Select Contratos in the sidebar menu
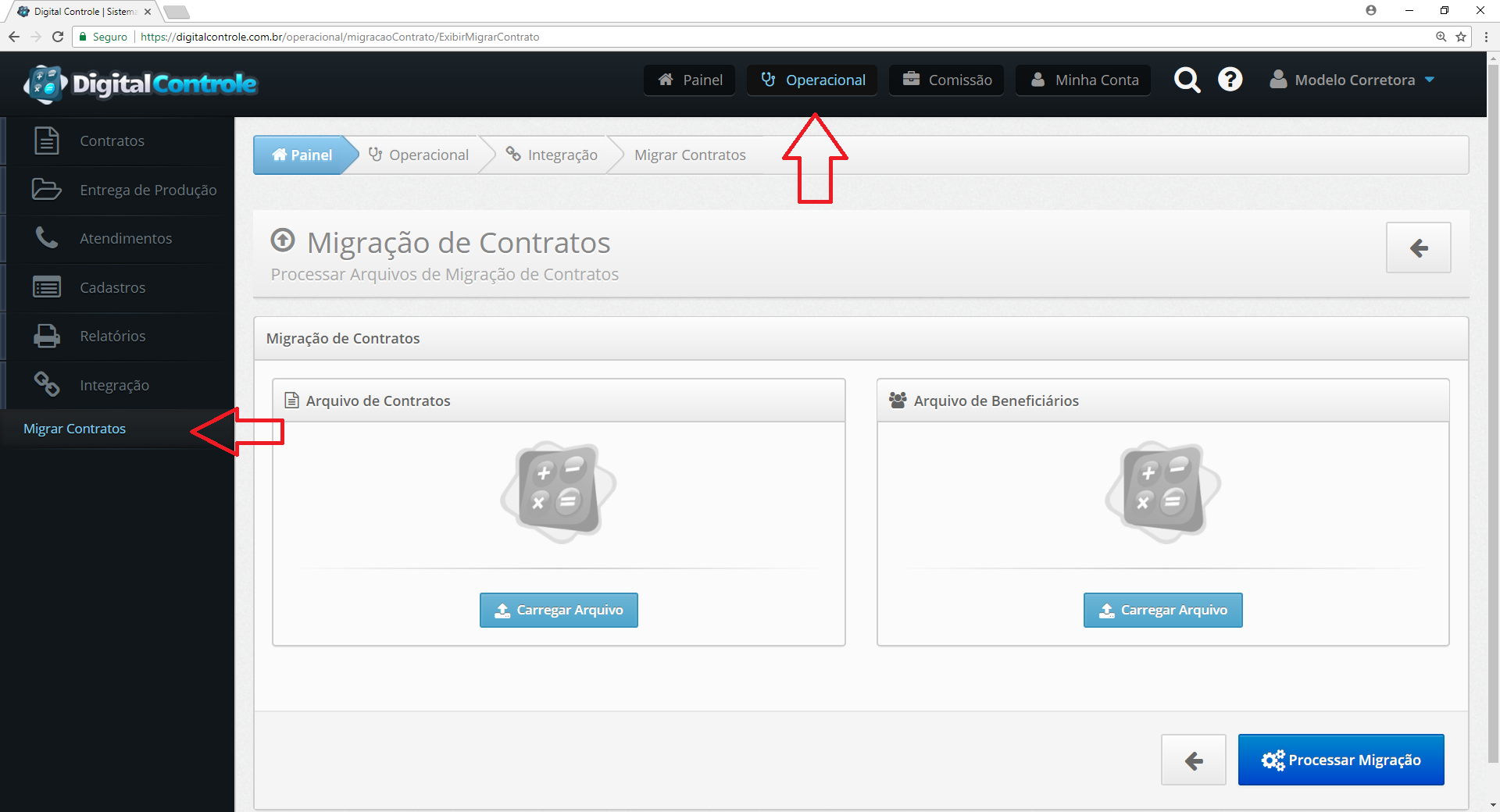1500x812 pixels. [x=117, y=141]
